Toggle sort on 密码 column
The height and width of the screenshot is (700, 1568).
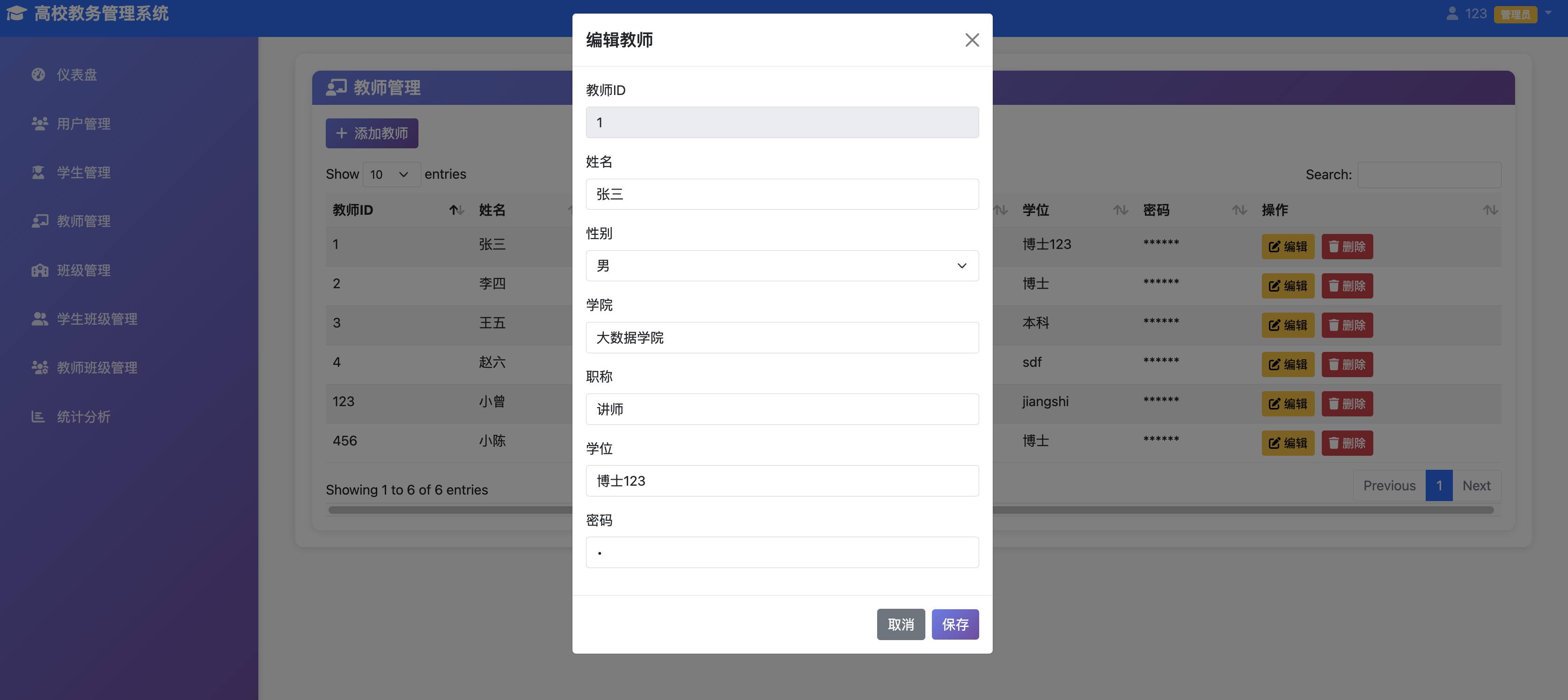[x=1238, y=210]
